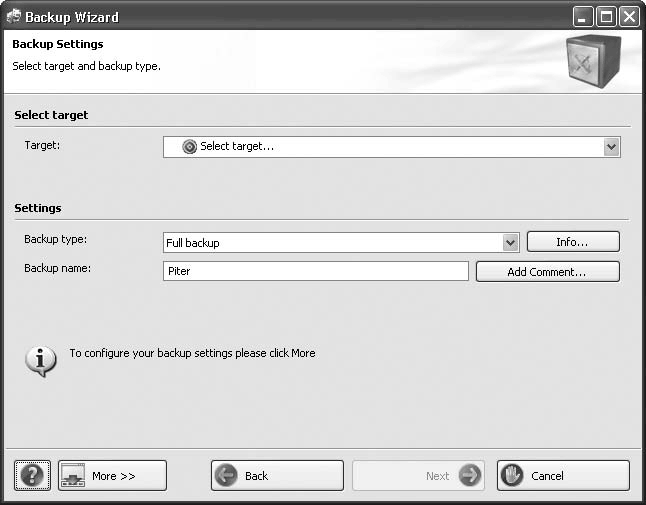This screenshot has width=646, height=505.
Task: Cancel the Backup Wizard
Action: pyautogui.click(x=563, y=475)
